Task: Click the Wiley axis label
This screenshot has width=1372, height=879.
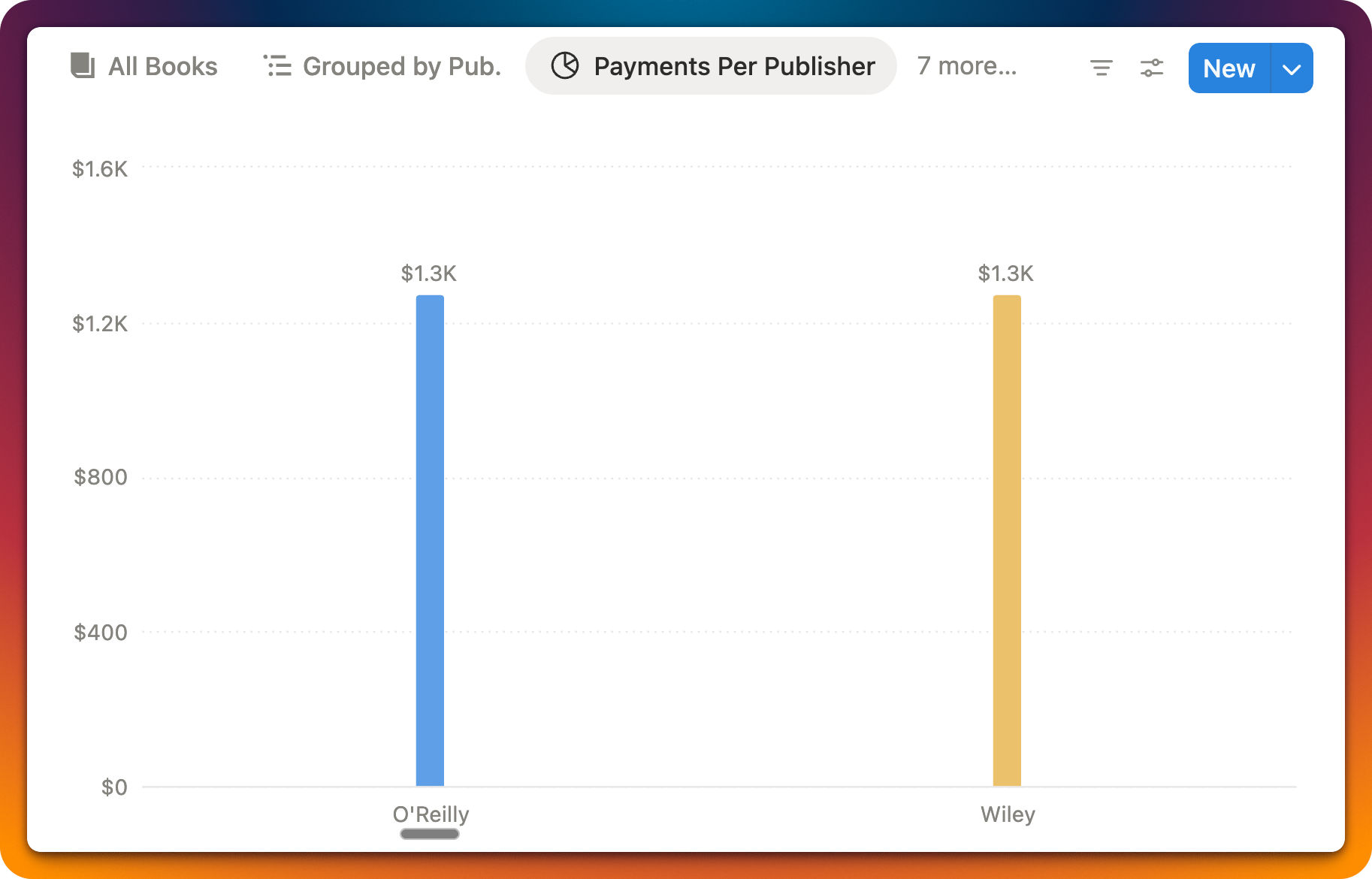Action: (x=1008, y=814)
